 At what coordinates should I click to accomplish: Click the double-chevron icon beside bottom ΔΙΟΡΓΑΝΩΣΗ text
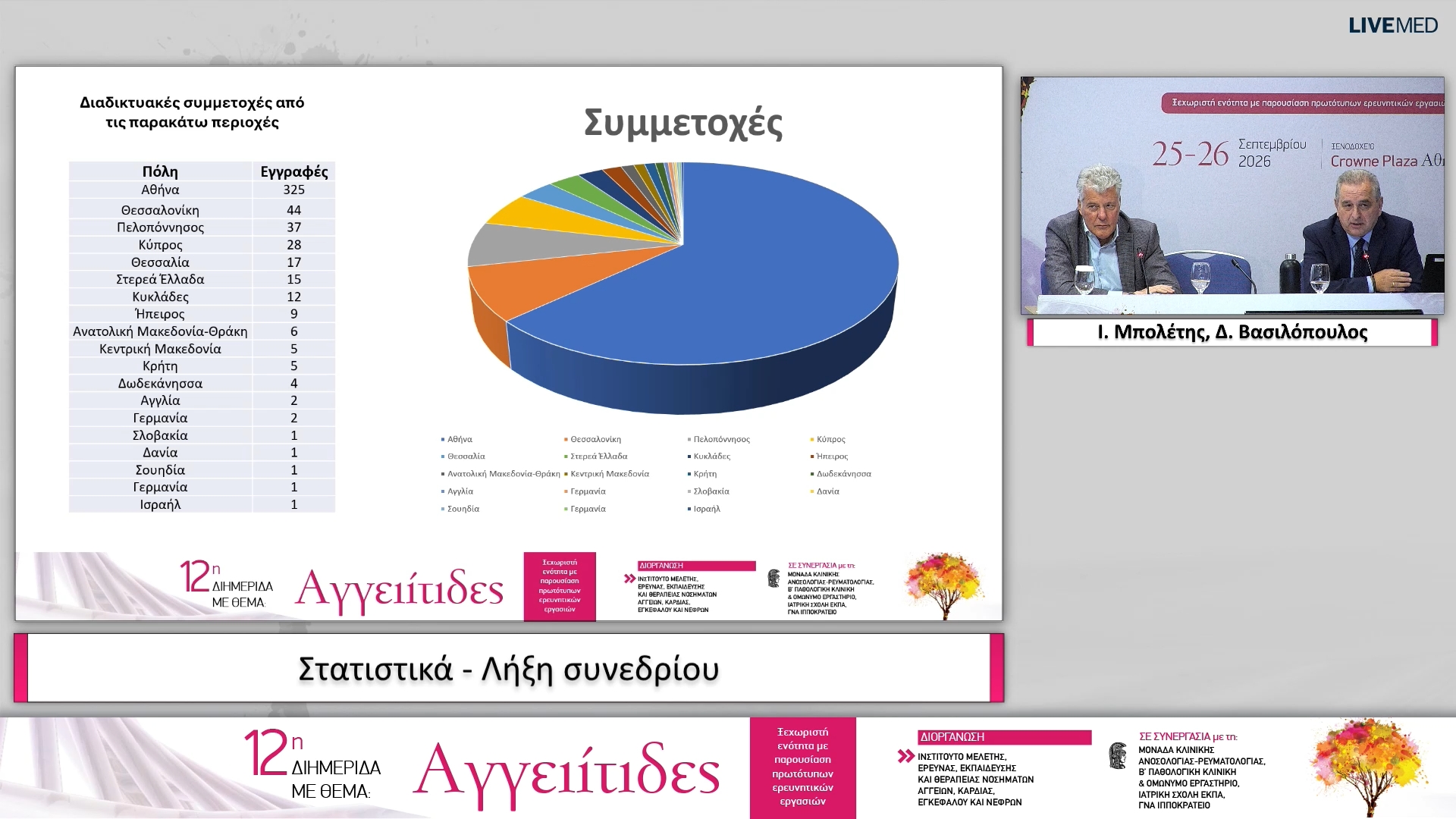(x=906, y=756)
